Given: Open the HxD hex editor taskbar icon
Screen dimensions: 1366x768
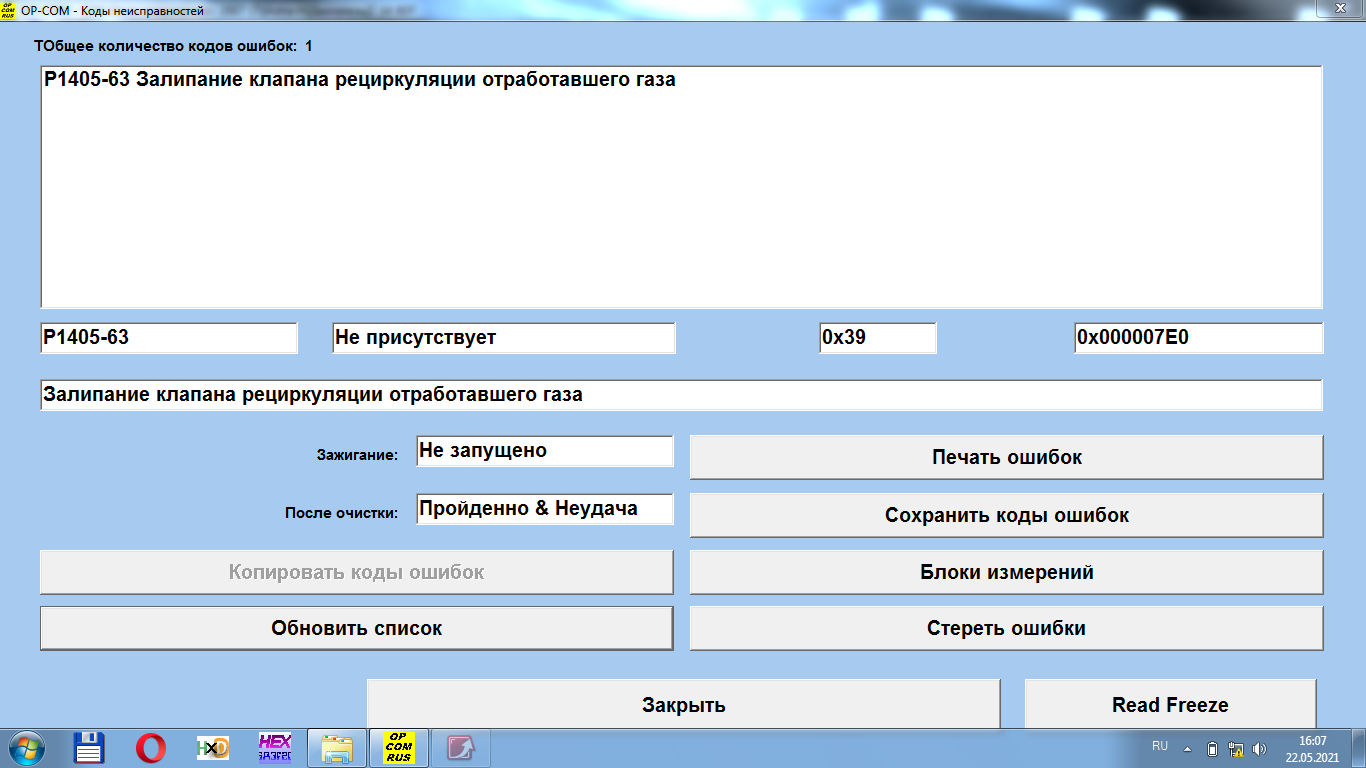Looking at the screenshot, I should pos(213,747).
